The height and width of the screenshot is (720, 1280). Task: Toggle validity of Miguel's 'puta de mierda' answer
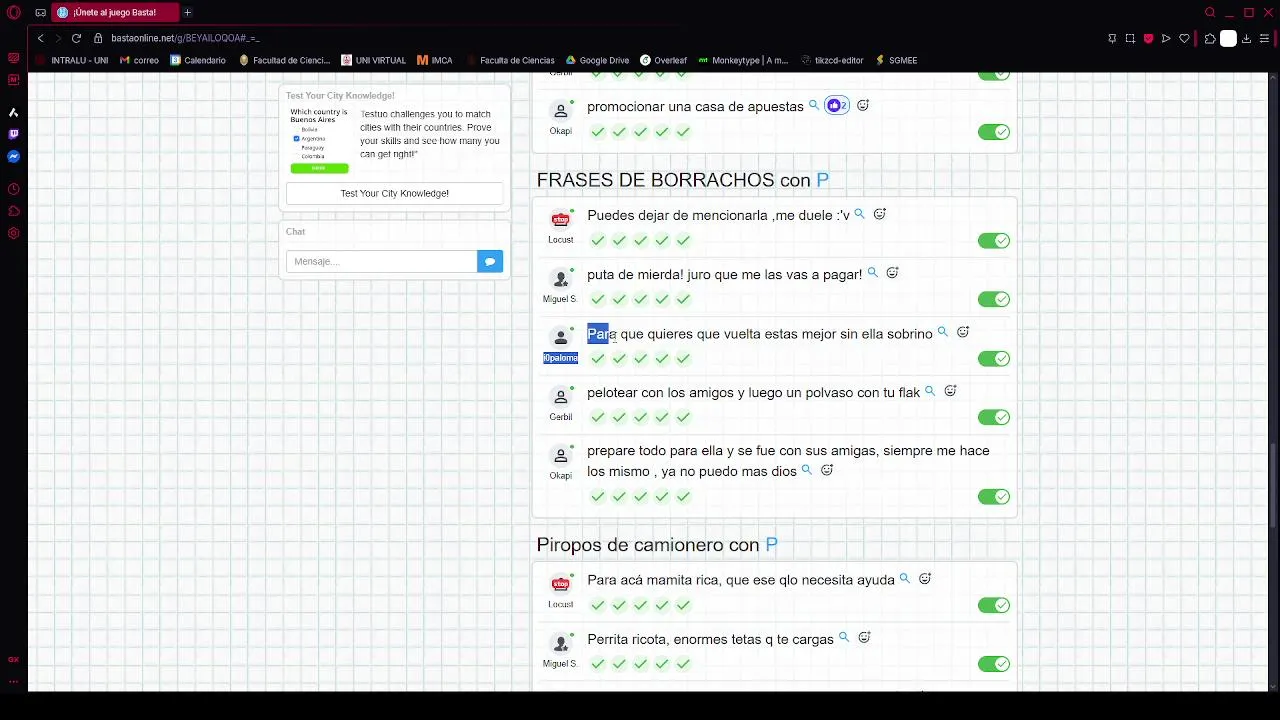[994, 299]
